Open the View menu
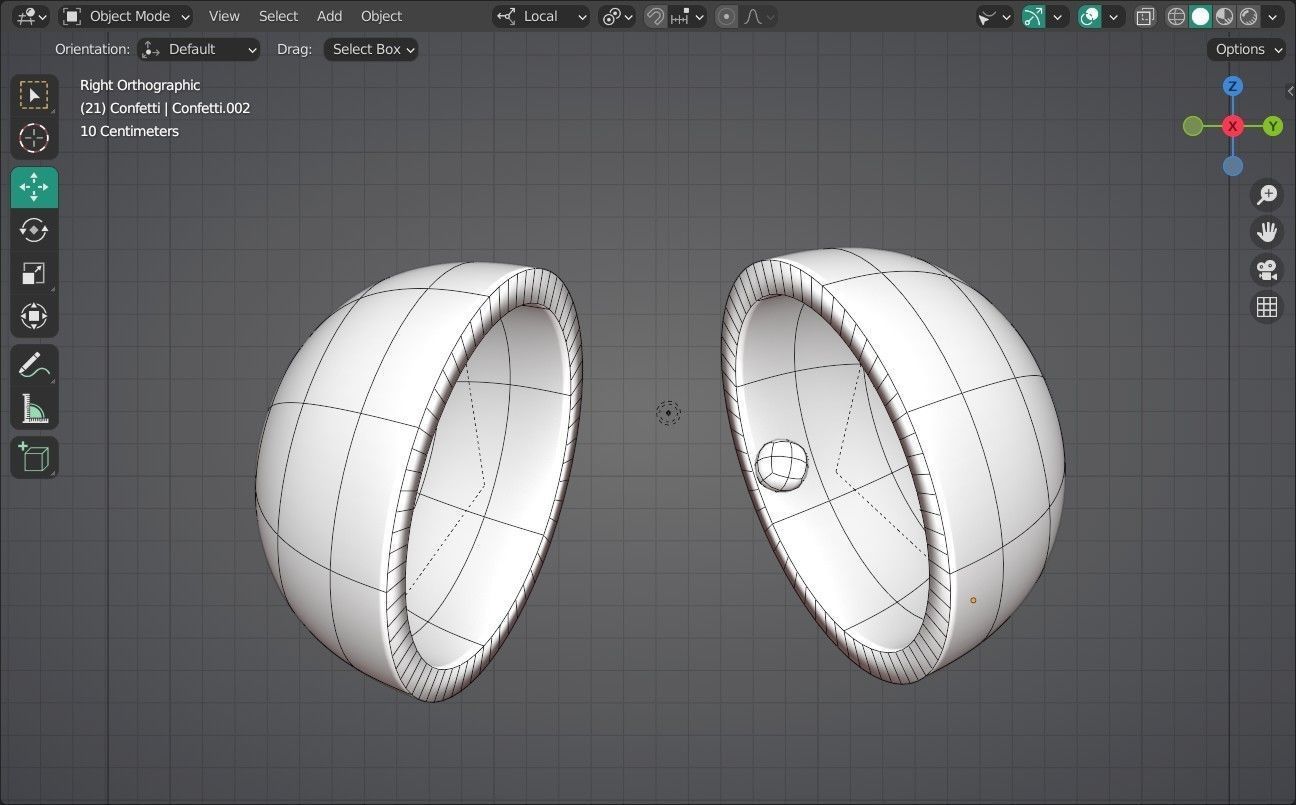1296x805 pixels. 224,16
